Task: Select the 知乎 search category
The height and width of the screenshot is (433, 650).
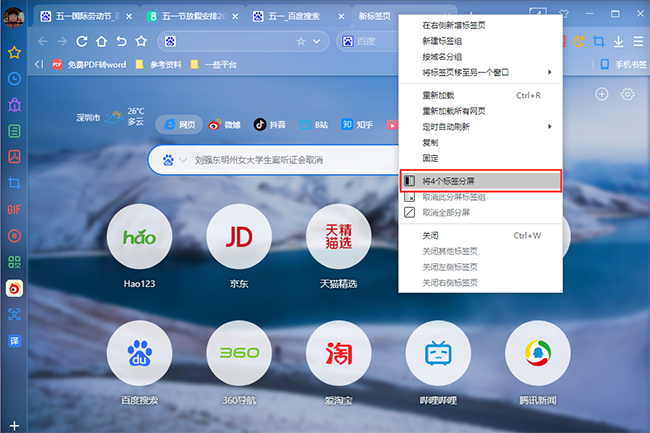Action: click(x=357, y=124)
